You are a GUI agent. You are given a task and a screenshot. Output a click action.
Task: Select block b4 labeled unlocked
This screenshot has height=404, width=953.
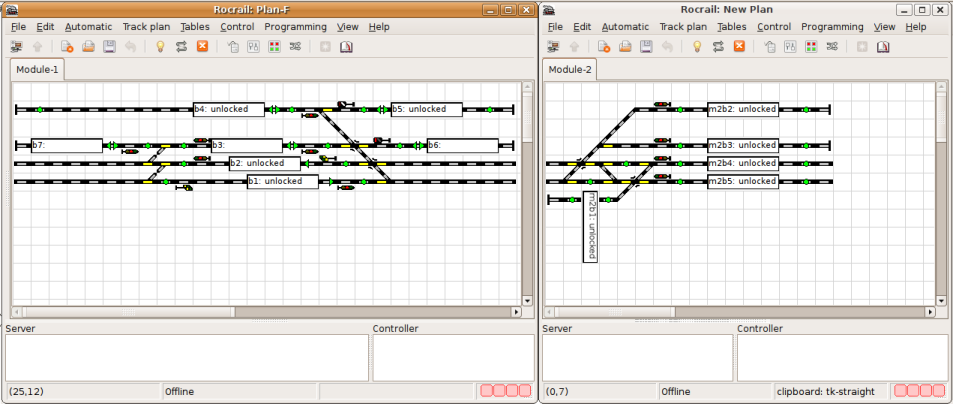pyautogui.click(x=228, y=109)
